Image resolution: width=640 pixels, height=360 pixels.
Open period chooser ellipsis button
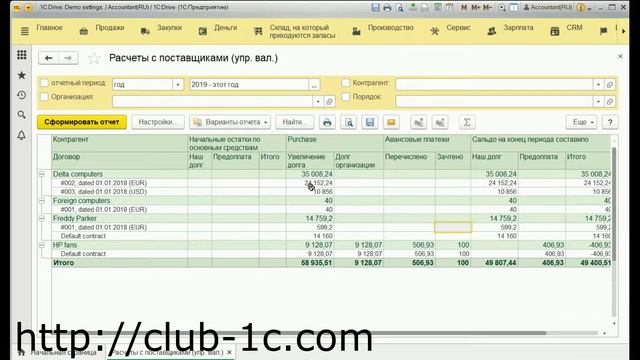(x=314, y=84)
